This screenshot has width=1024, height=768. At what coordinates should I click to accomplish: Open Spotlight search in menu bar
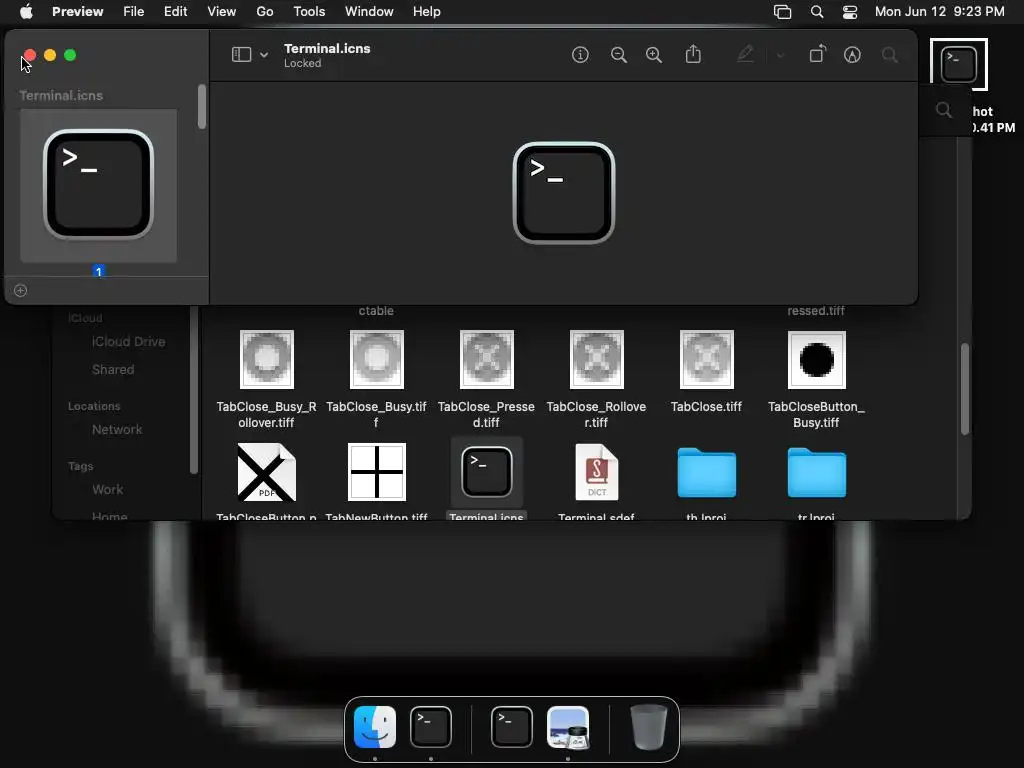tap(816, 12)
